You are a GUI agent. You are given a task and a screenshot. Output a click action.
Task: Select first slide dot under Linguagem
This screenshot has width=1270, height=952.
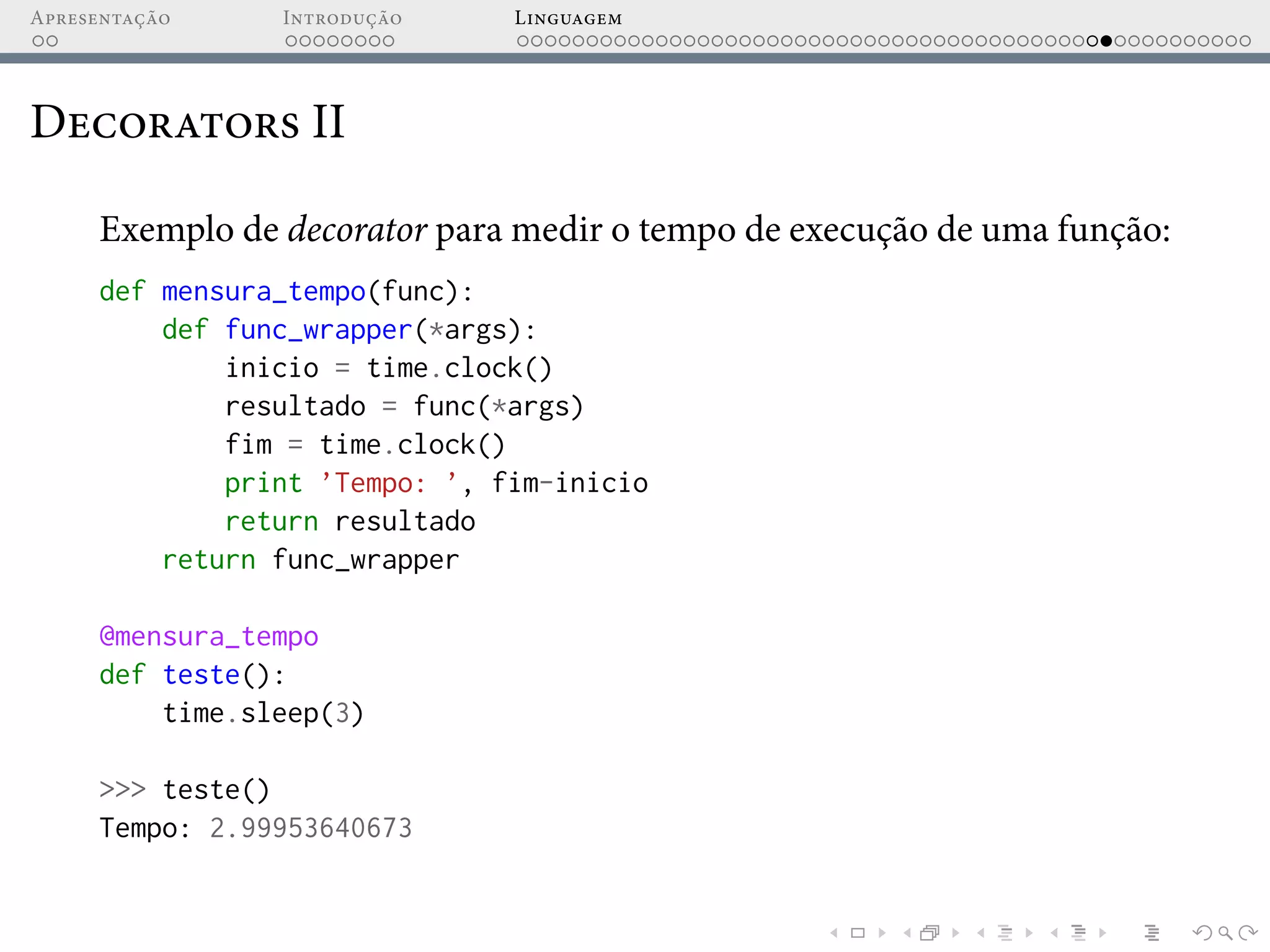pos(523,41)
